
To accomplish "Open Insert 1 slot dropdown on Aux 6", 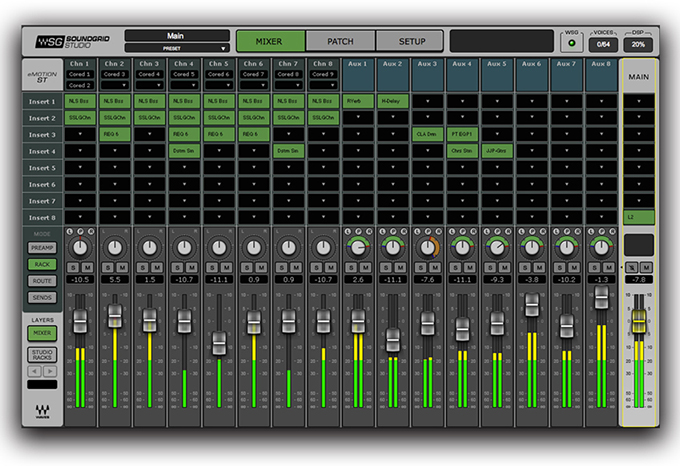I will (532, 101).
